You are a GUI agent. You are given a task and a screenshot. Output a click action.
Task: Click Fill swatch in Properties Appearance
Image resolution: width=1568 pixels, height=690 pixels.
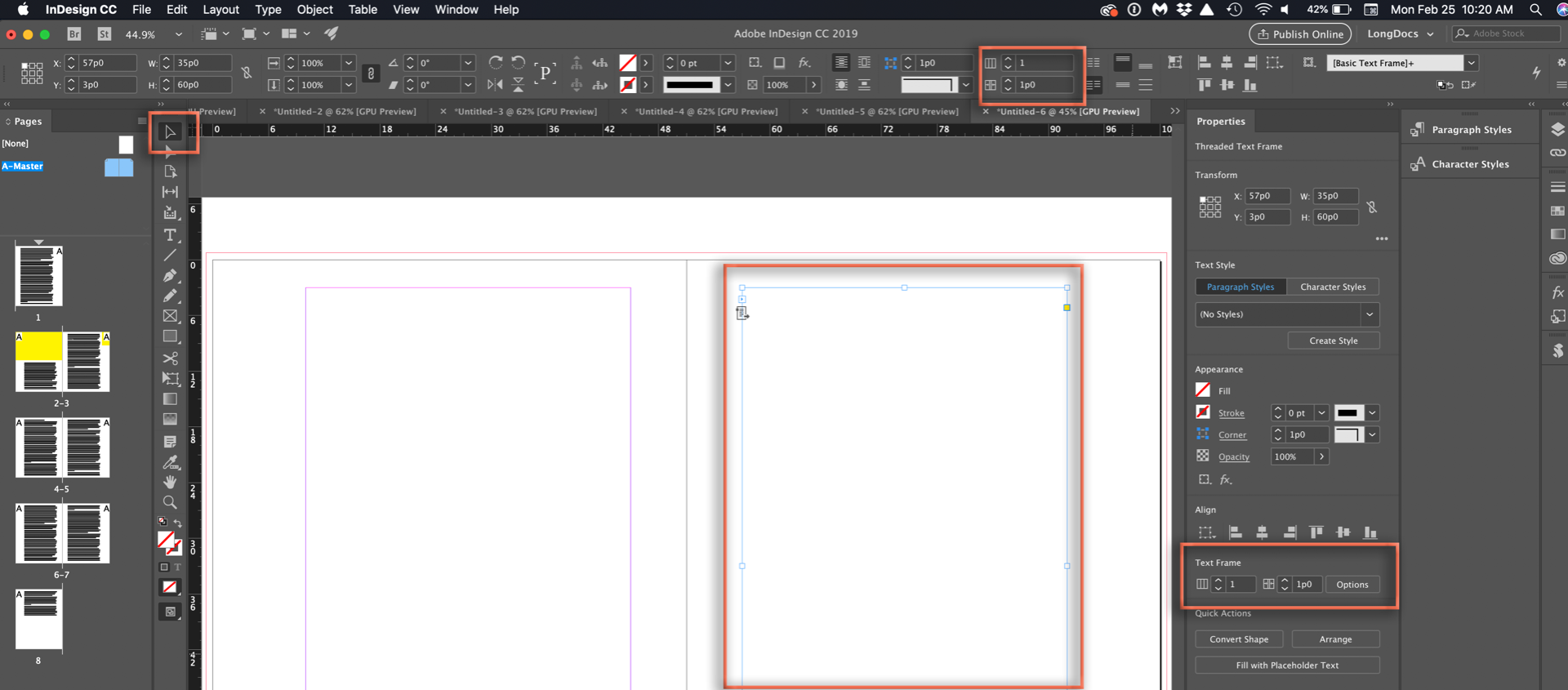pyautogui.click(x=1203, y=390)
